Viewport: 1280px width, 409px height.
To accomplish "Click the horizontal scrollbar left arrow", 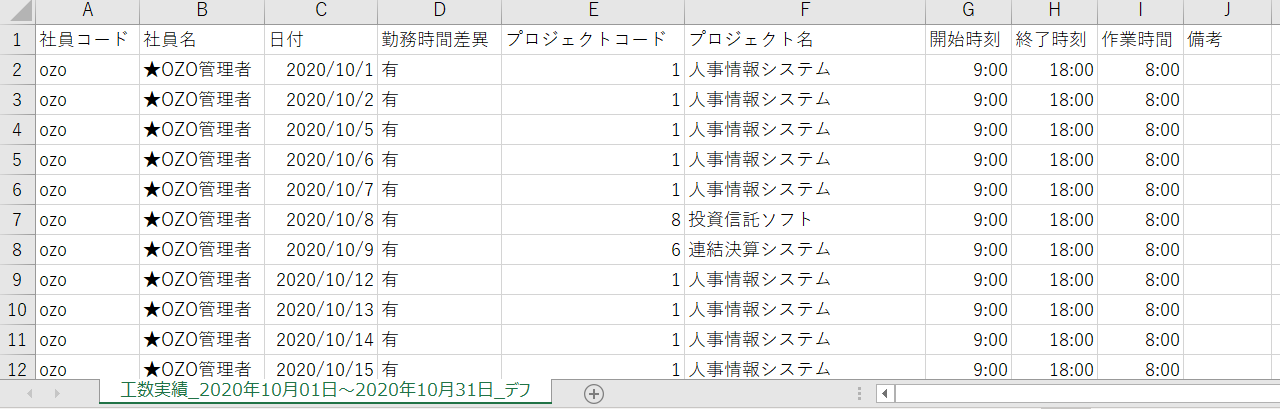I will tap(885, 394).
